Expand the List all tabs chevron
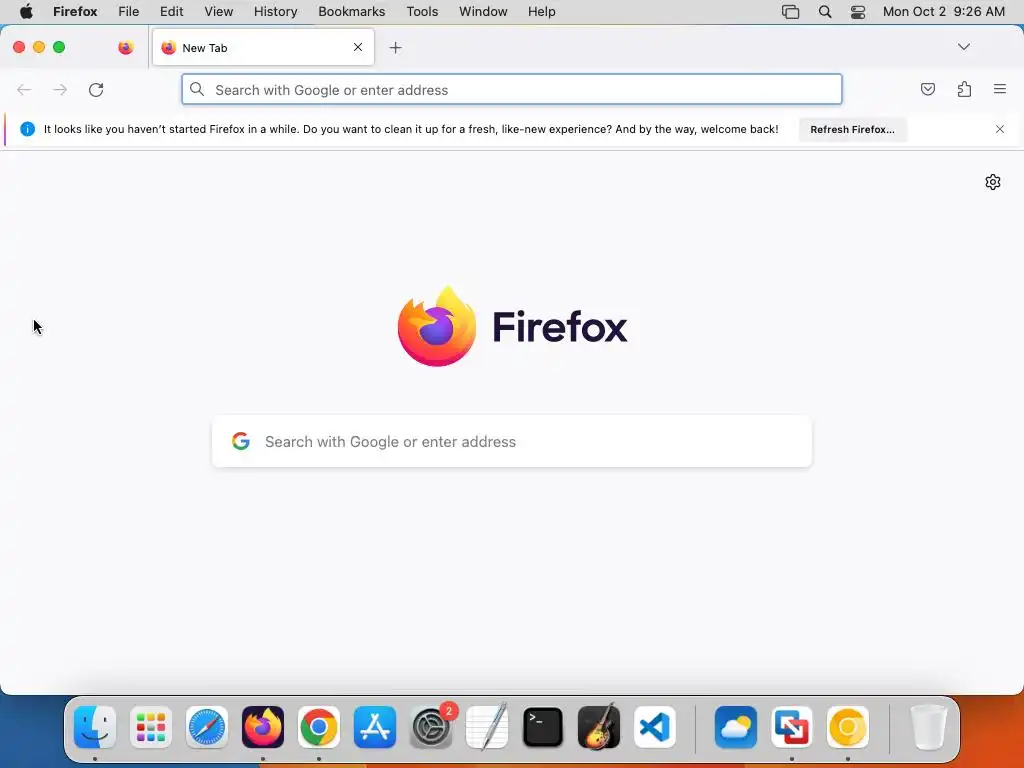 point(964,47)
